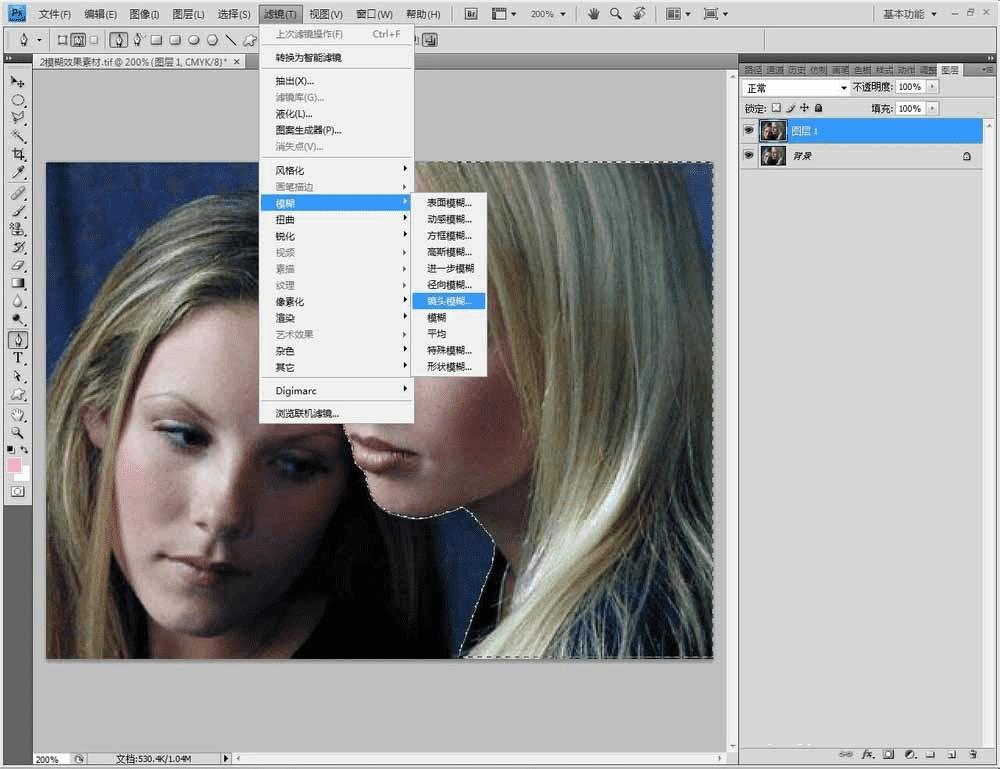Expand the 不透明度 opacity slider arrow
The width and height of the screenshot is (1000, 769).
[932, 87]
